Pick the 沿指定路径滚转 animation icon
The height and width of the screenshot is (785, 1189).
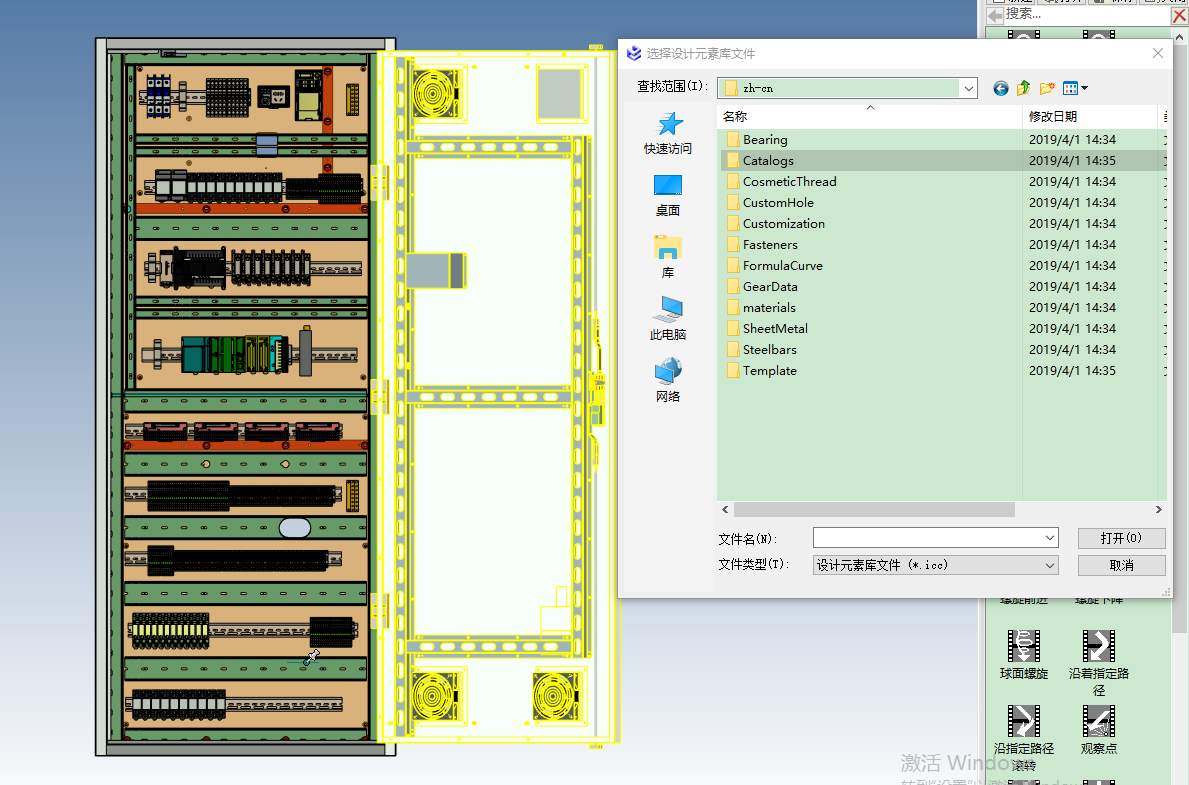click(1023, 720)
